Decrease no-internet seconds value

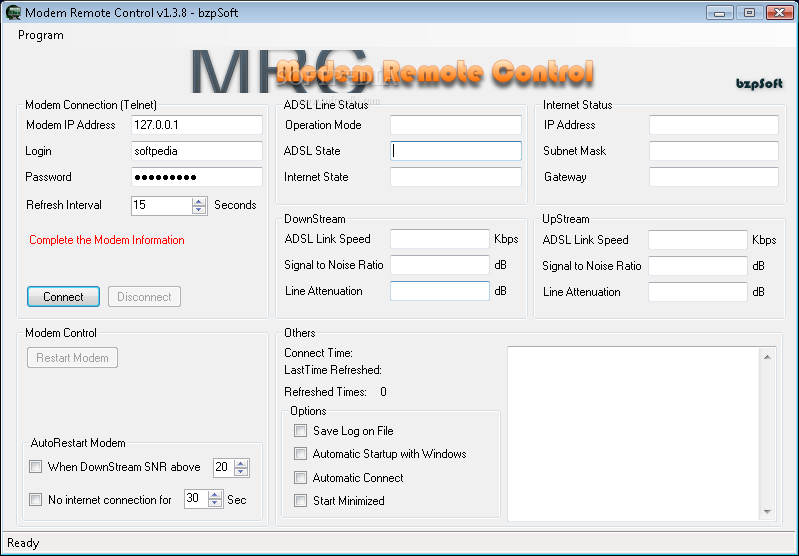[x=215, y=503]
